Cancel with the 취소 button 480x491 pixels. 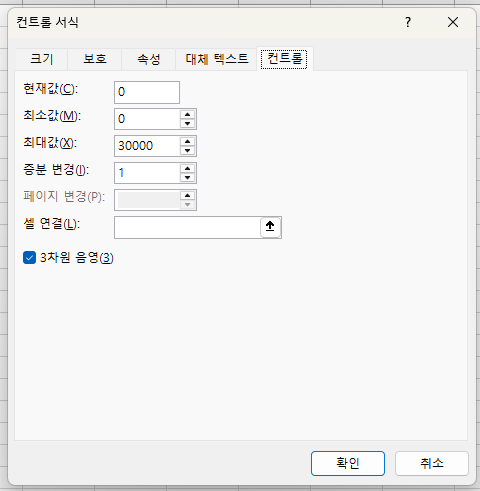(x=432, y=463)
